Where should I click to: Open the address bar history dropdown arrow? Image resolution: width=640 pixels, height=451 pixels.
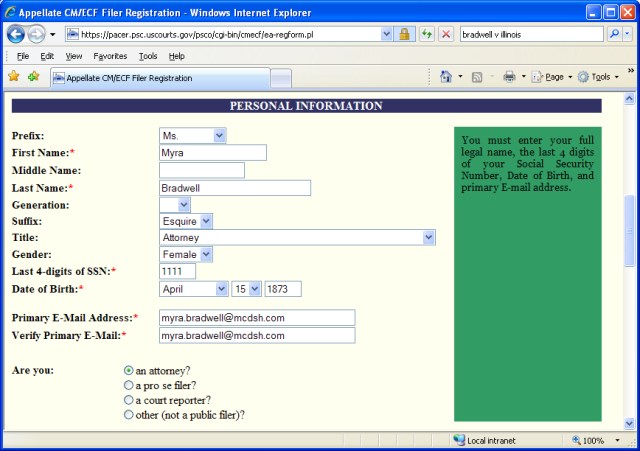point(387,34)
